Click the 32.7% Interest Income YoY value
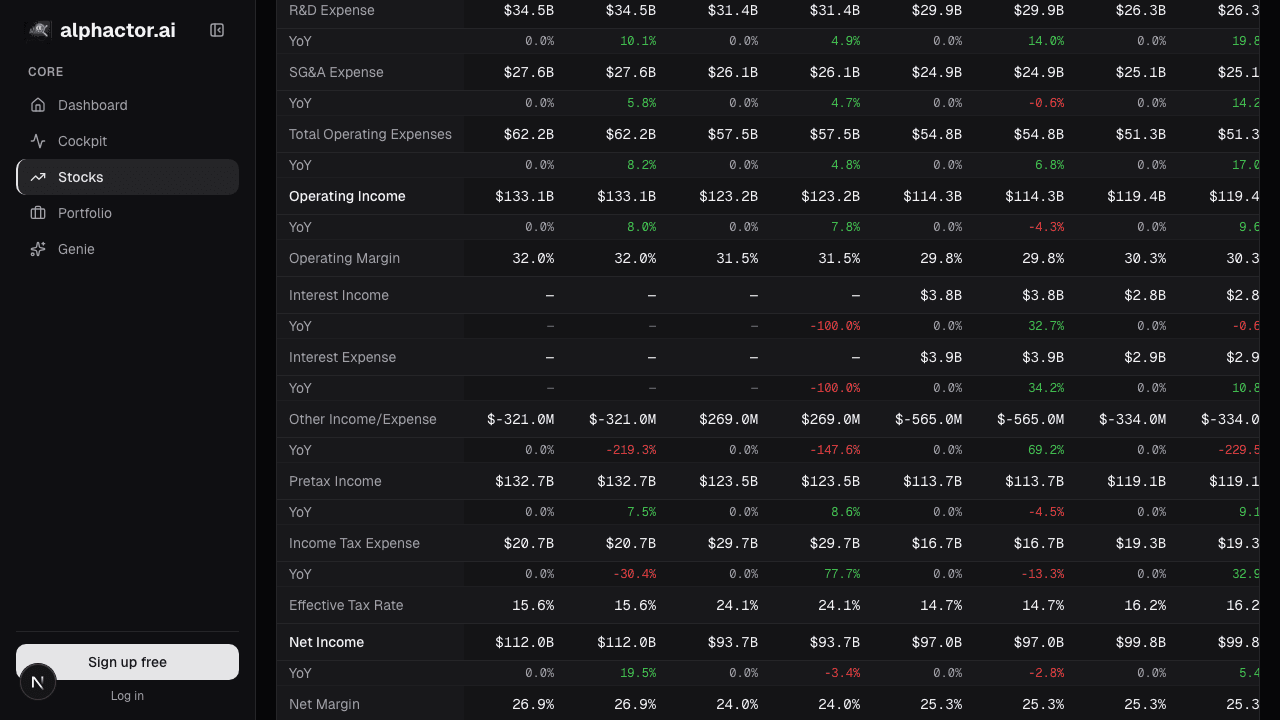This screenshot has height=720, width=1280. [1046, 326]
